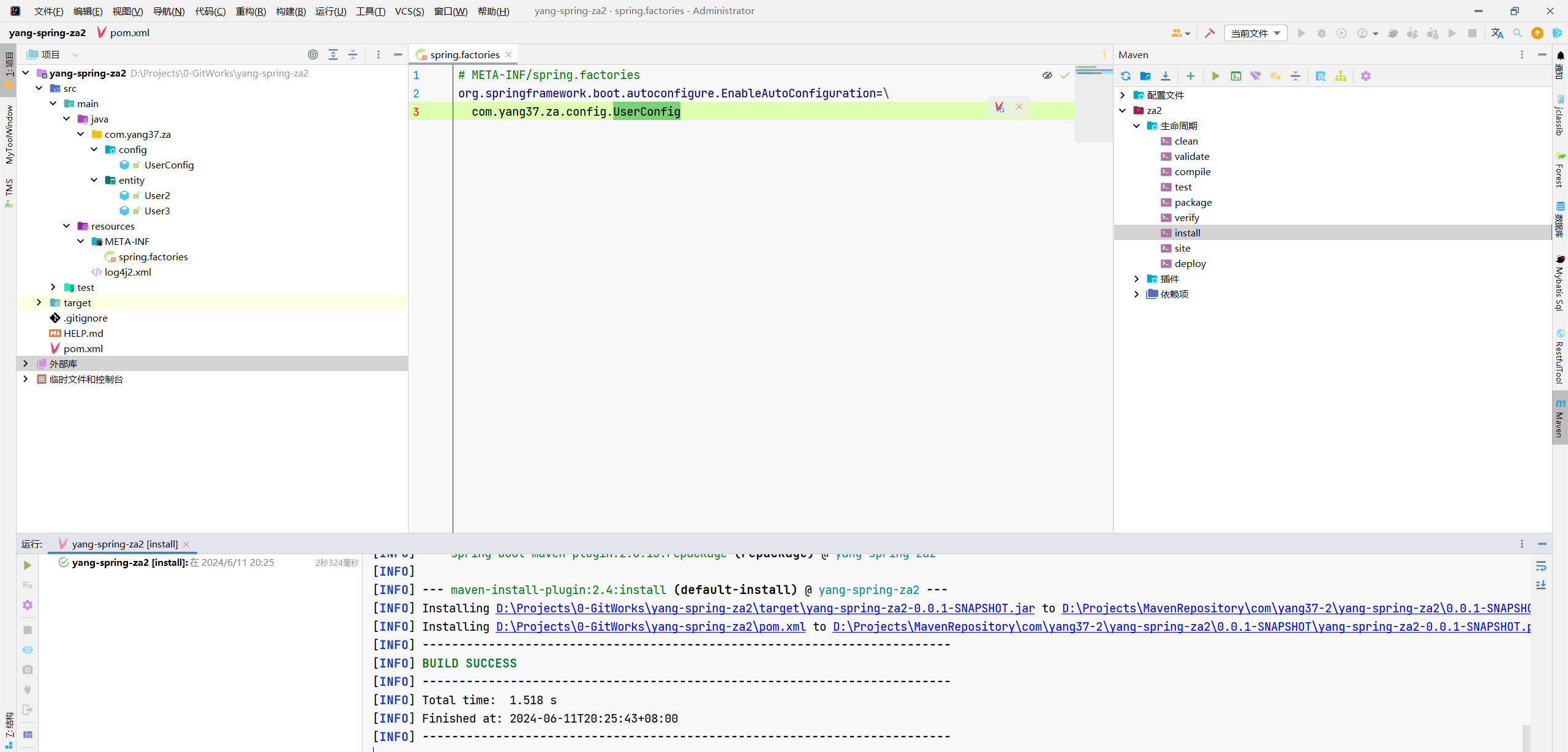
Task: Toggle soft-wrap in the run console
Action: click(x=1541, y=566)
